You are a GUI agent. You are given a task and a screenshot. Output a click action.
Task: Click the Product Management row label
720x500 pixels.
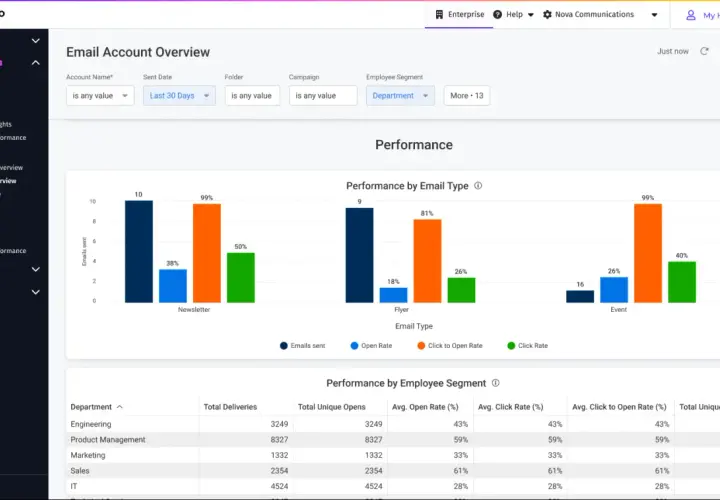[x=108, y=440]
